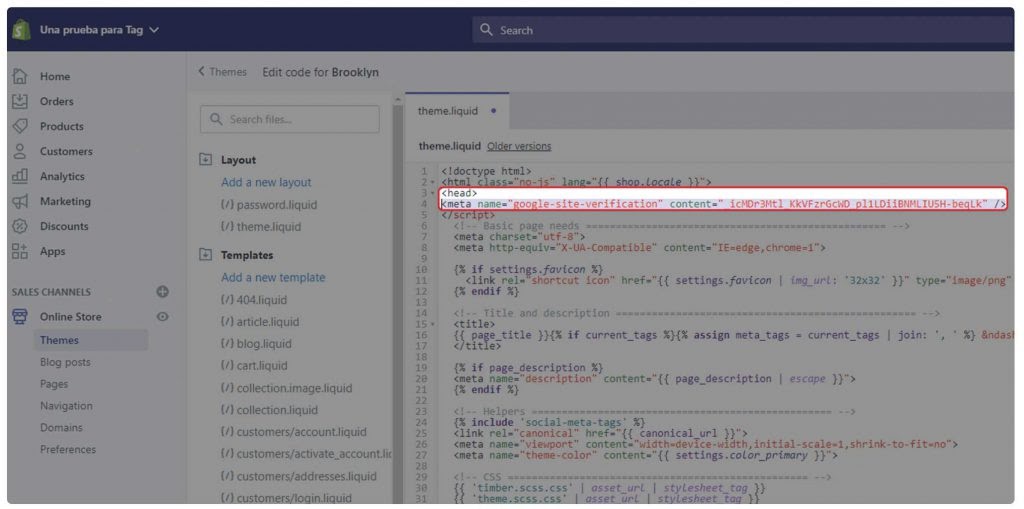Open Navigation submenu item
Screen dimensions: 1024x509
(x=66, y=406)
